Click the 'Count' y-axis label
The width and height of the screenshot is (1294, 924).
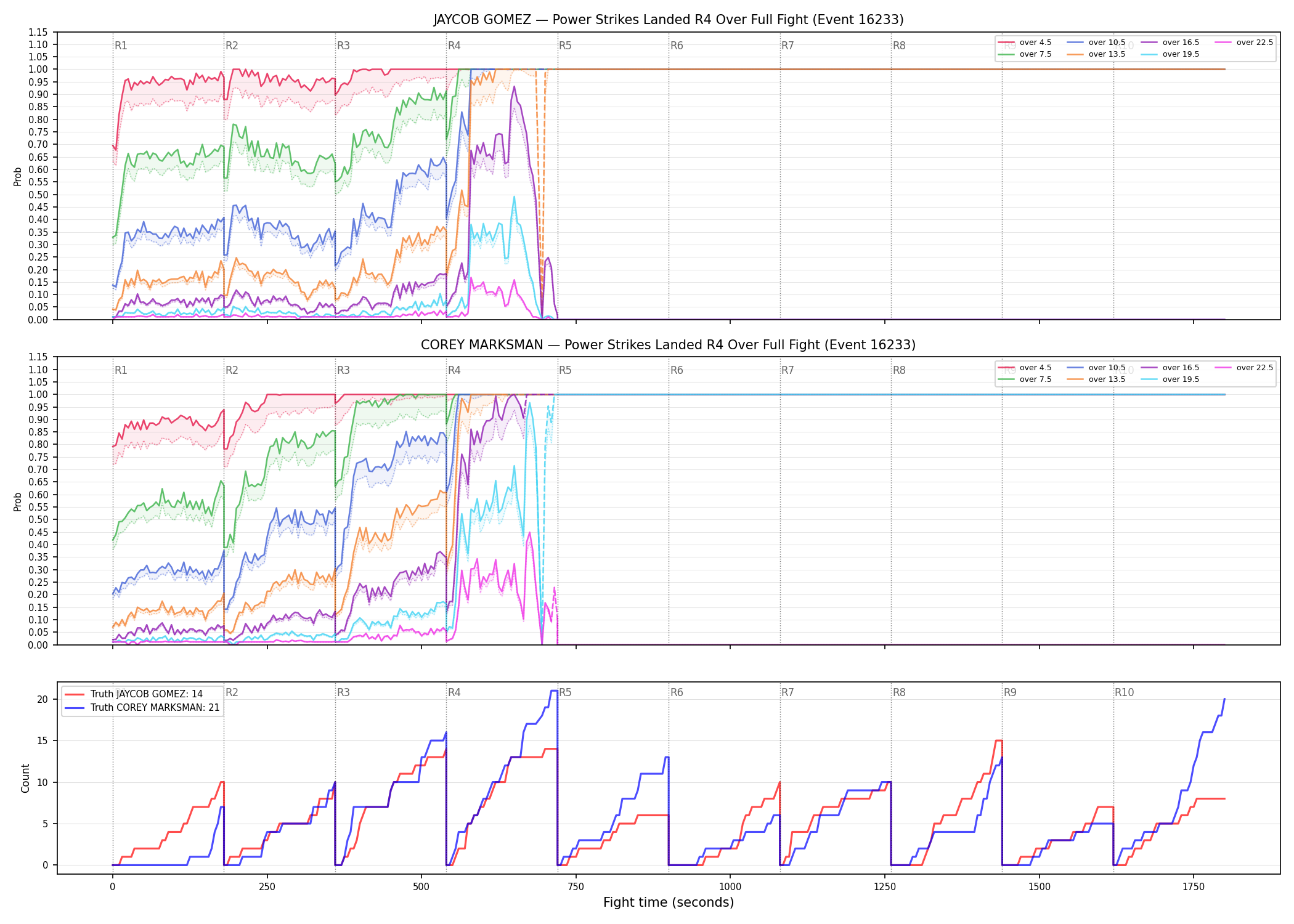click(x=25, y=778)
